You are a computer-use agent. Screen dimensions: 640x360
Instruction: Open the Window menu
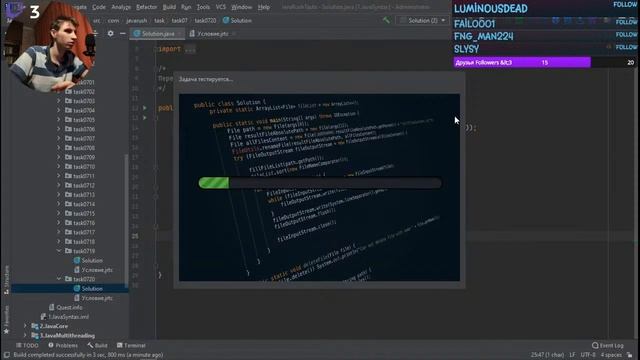(242, 7)
